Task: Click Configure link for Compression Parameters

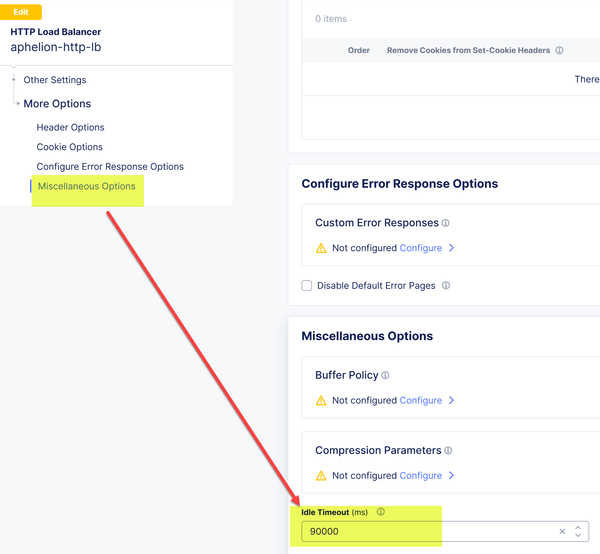Action: (420, 476)
